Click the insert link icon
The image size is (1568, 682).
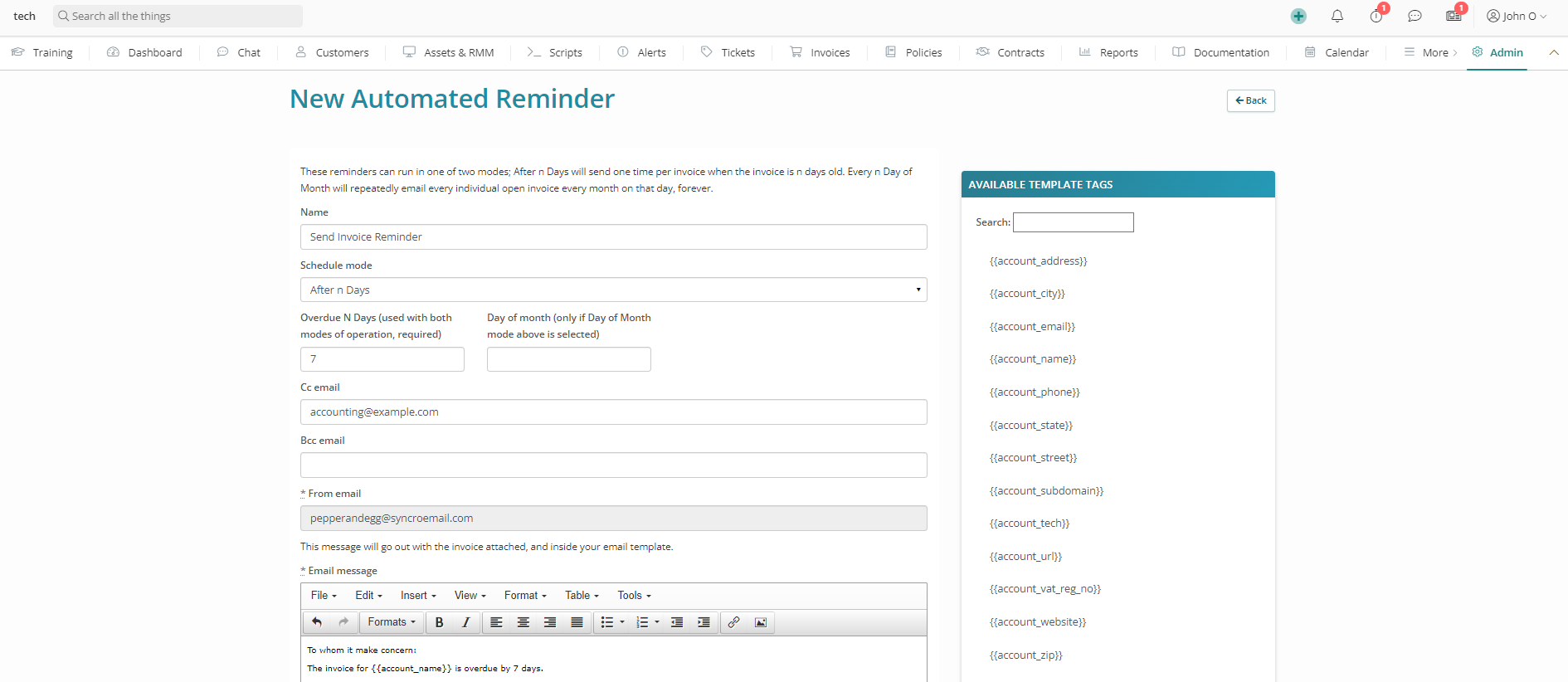733,622
